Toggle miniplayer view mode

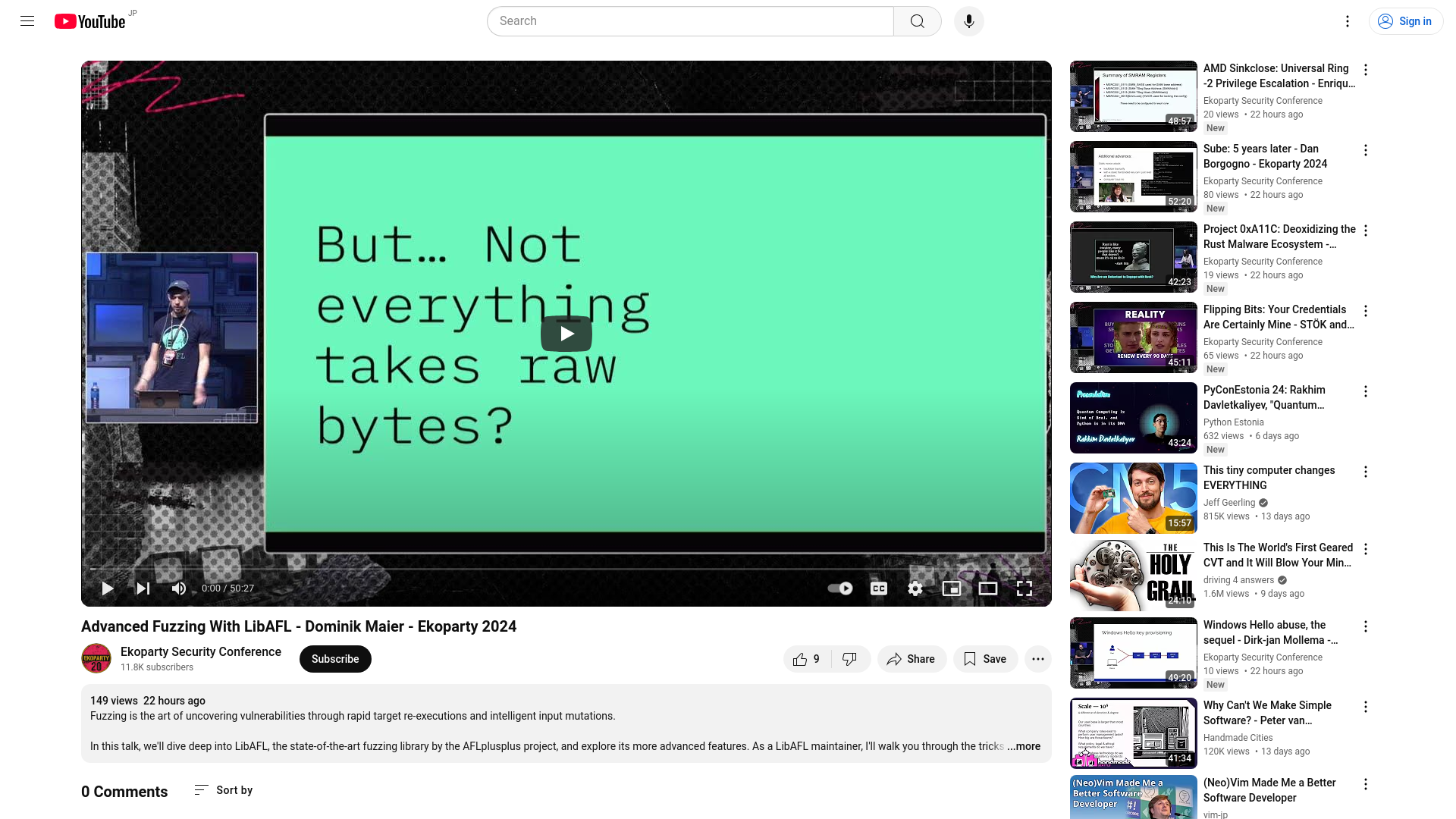[x=951, y=588]
